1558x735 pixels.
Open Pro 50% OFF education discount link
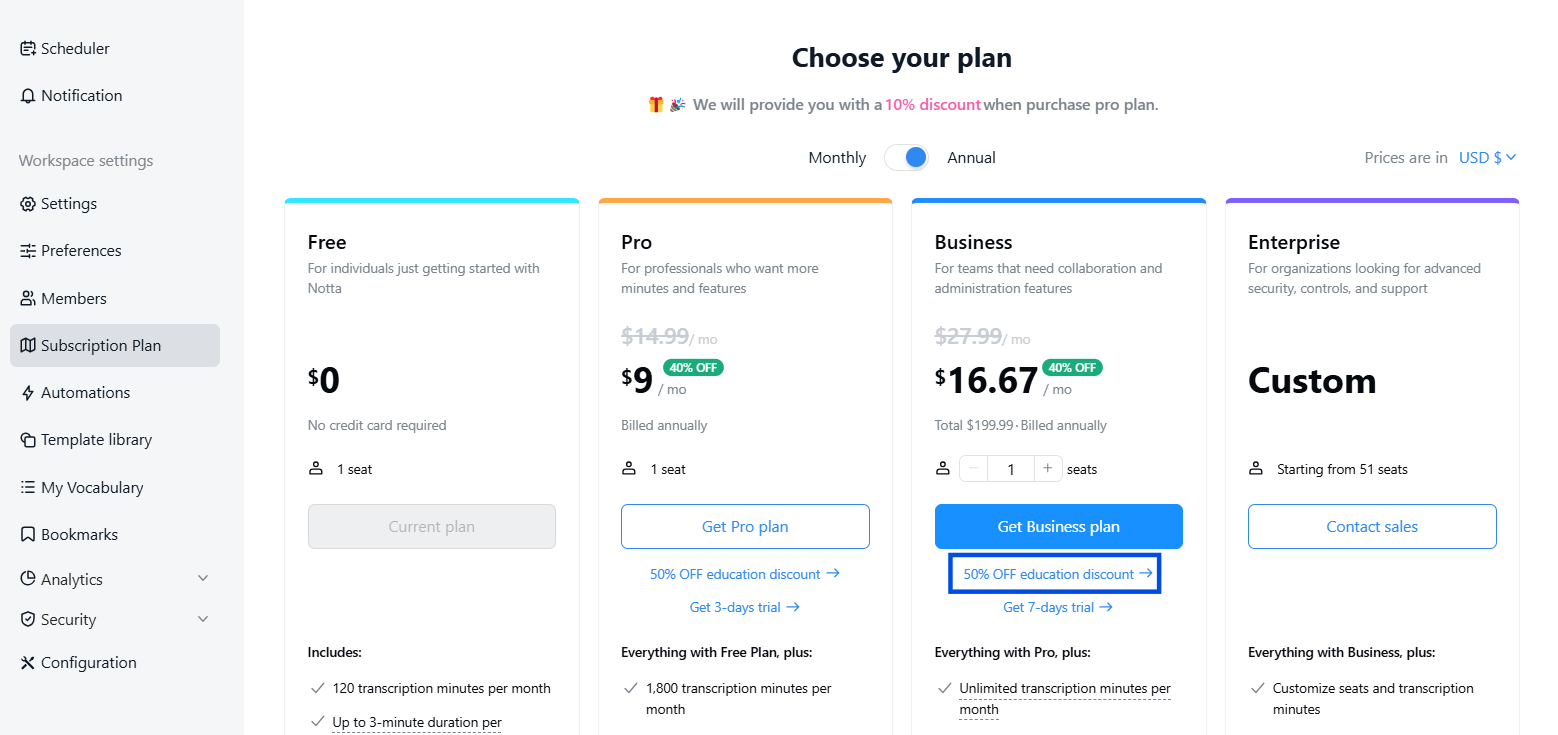click(x=744, y=574)
